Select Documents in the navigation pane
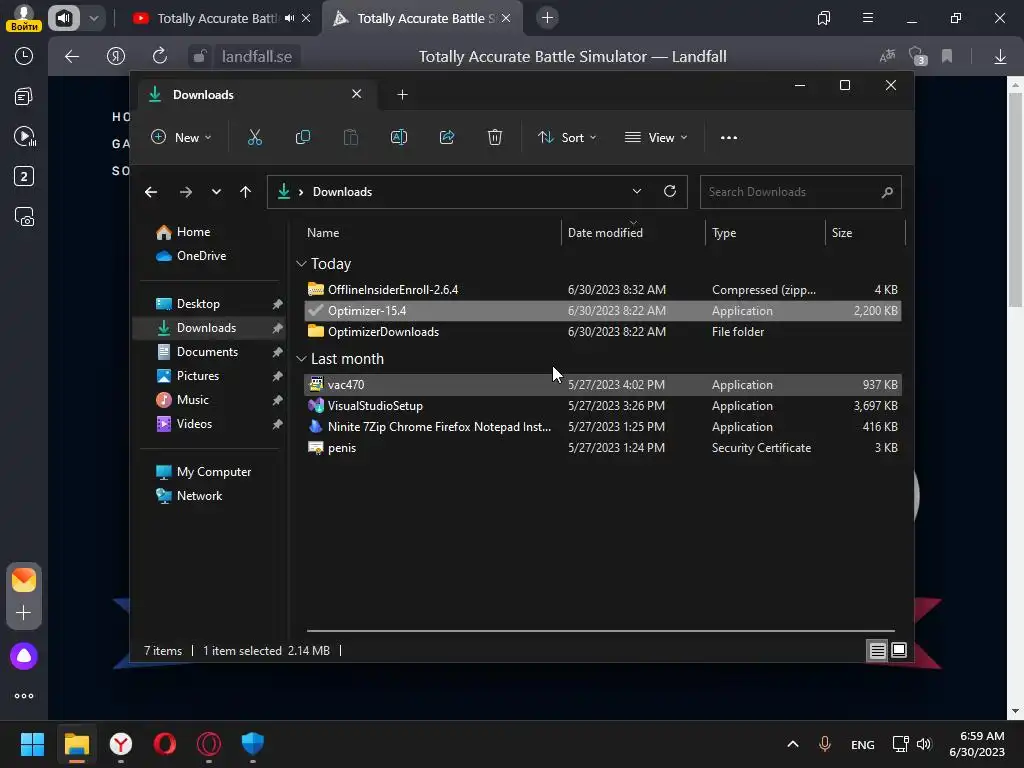 [x=207, y=352]
